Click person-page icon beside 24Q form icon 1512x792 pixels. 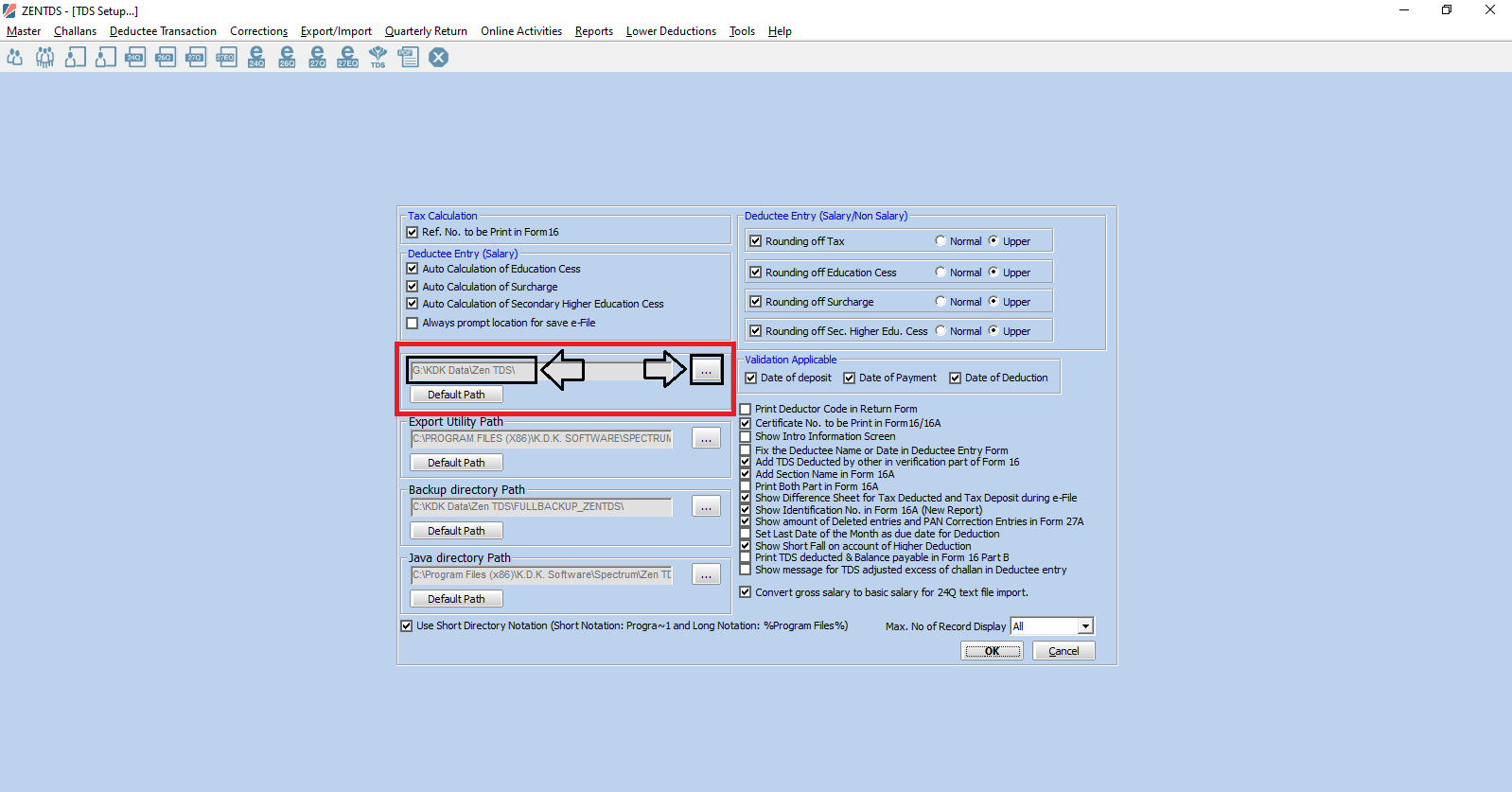(106, 58)
